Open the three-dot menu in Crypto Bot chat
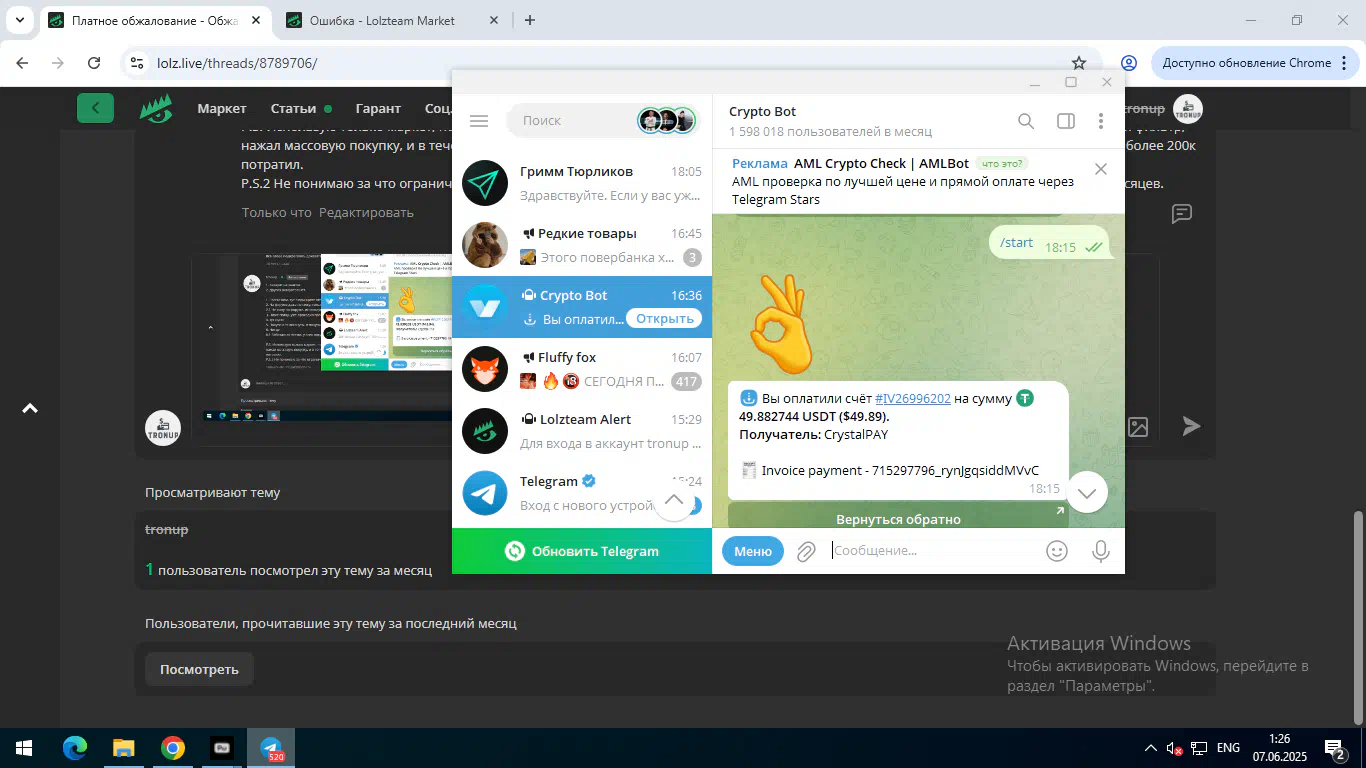The height and width of the screenshot is (768, 1366). pyautogui.click(x=1101, y=121)
